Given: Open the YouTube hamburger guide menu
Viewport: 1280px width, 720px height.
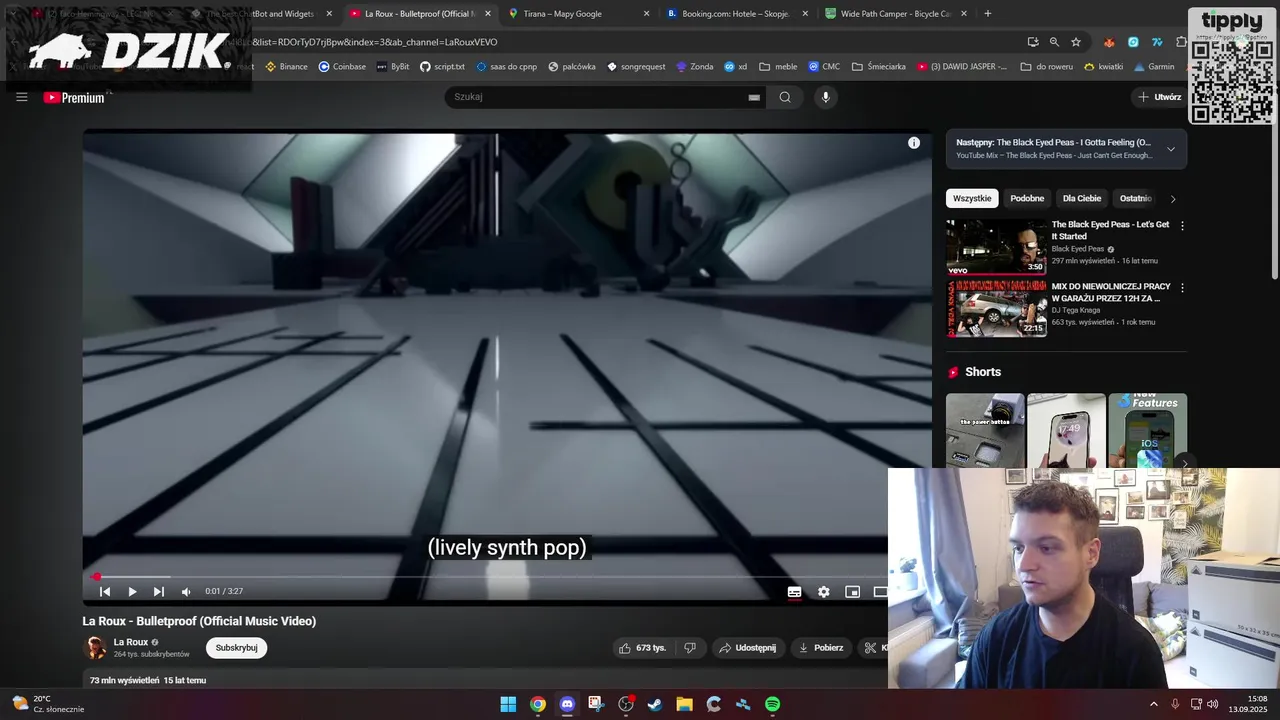Looking at the screenshot, I should (x=22, y=97).
